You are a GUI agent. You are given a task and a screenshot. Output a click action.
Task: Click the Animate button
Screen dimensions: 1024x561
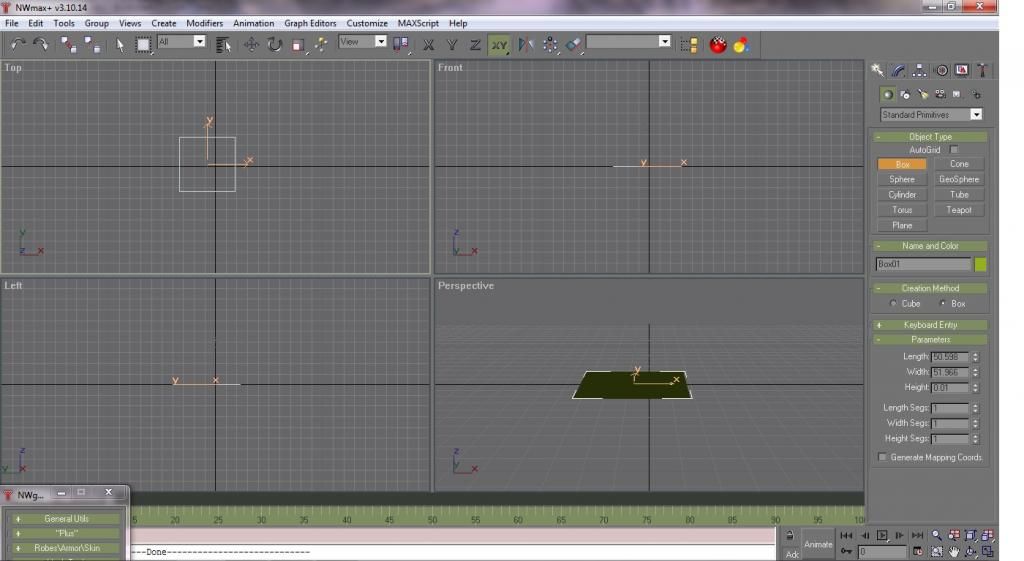[x=817, y=544]
